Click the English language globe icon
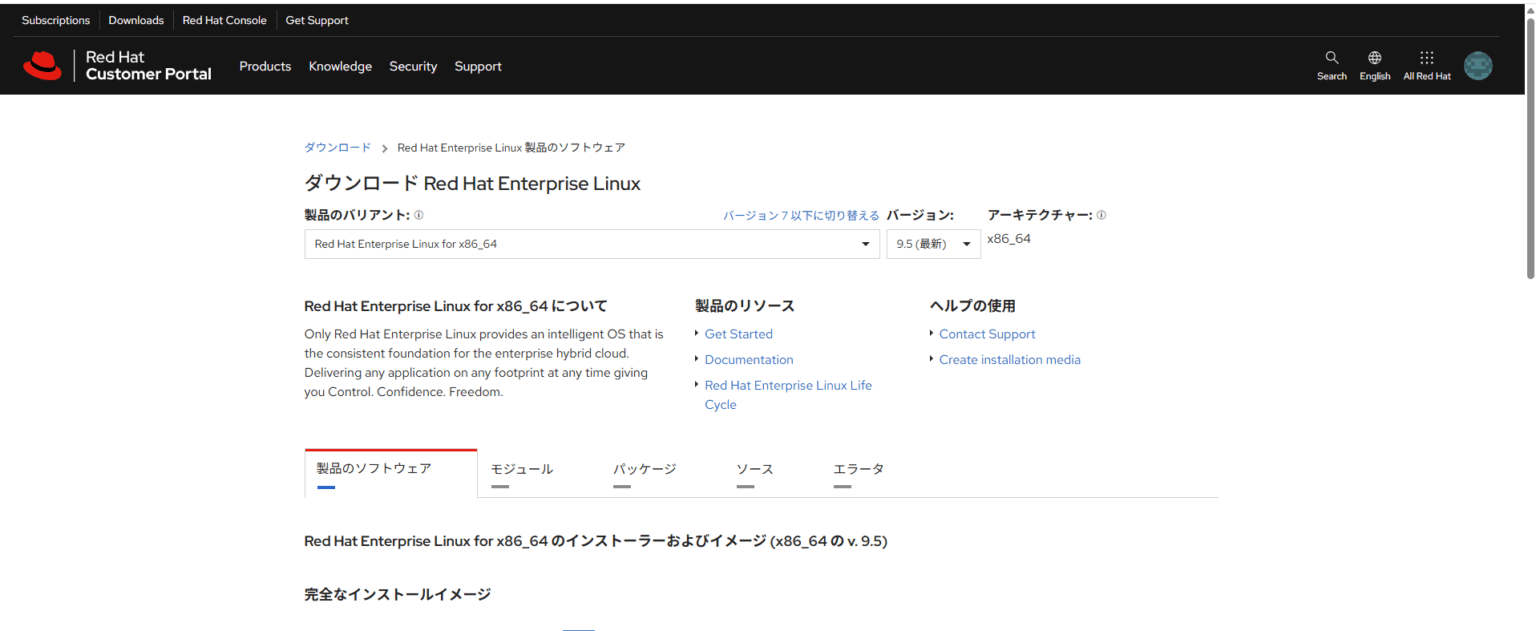This screenshot has width=1536, height=631. click(1374, 64)
